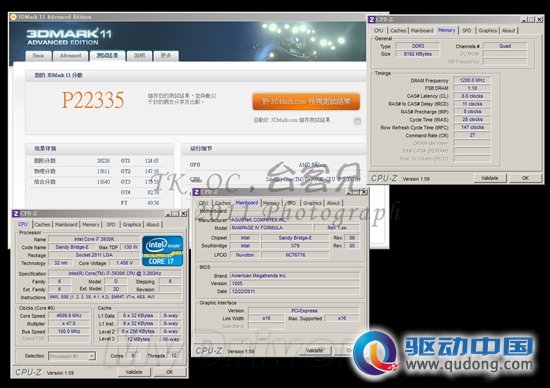Open Mainboard tab in the Memory CPU-Z window
This screenshot has height=388, width=550.
[422, 31]
